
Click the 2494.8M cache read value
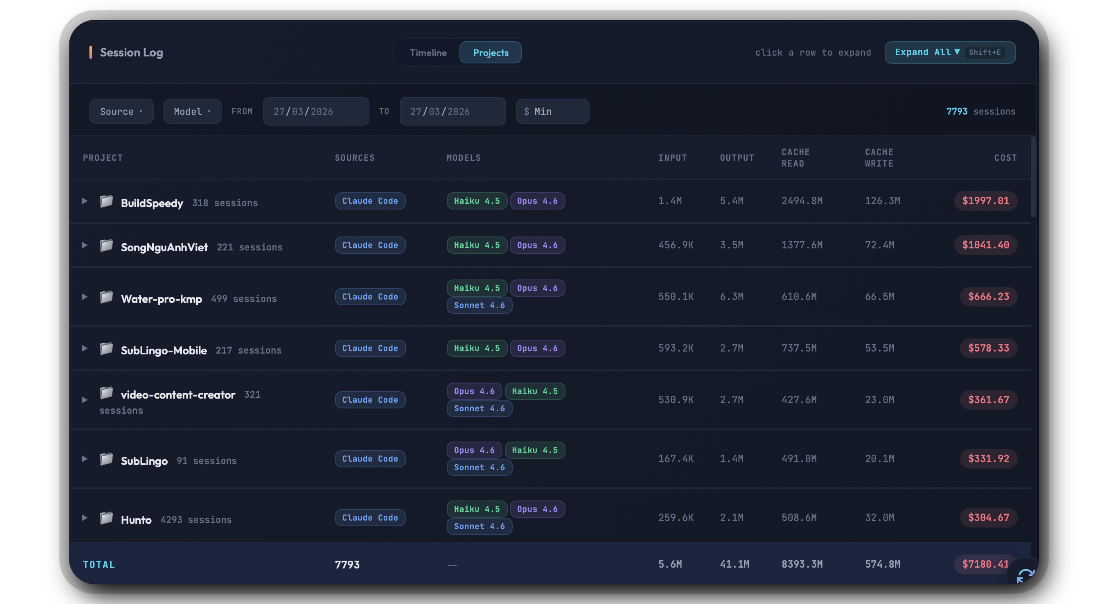[802, 201]
